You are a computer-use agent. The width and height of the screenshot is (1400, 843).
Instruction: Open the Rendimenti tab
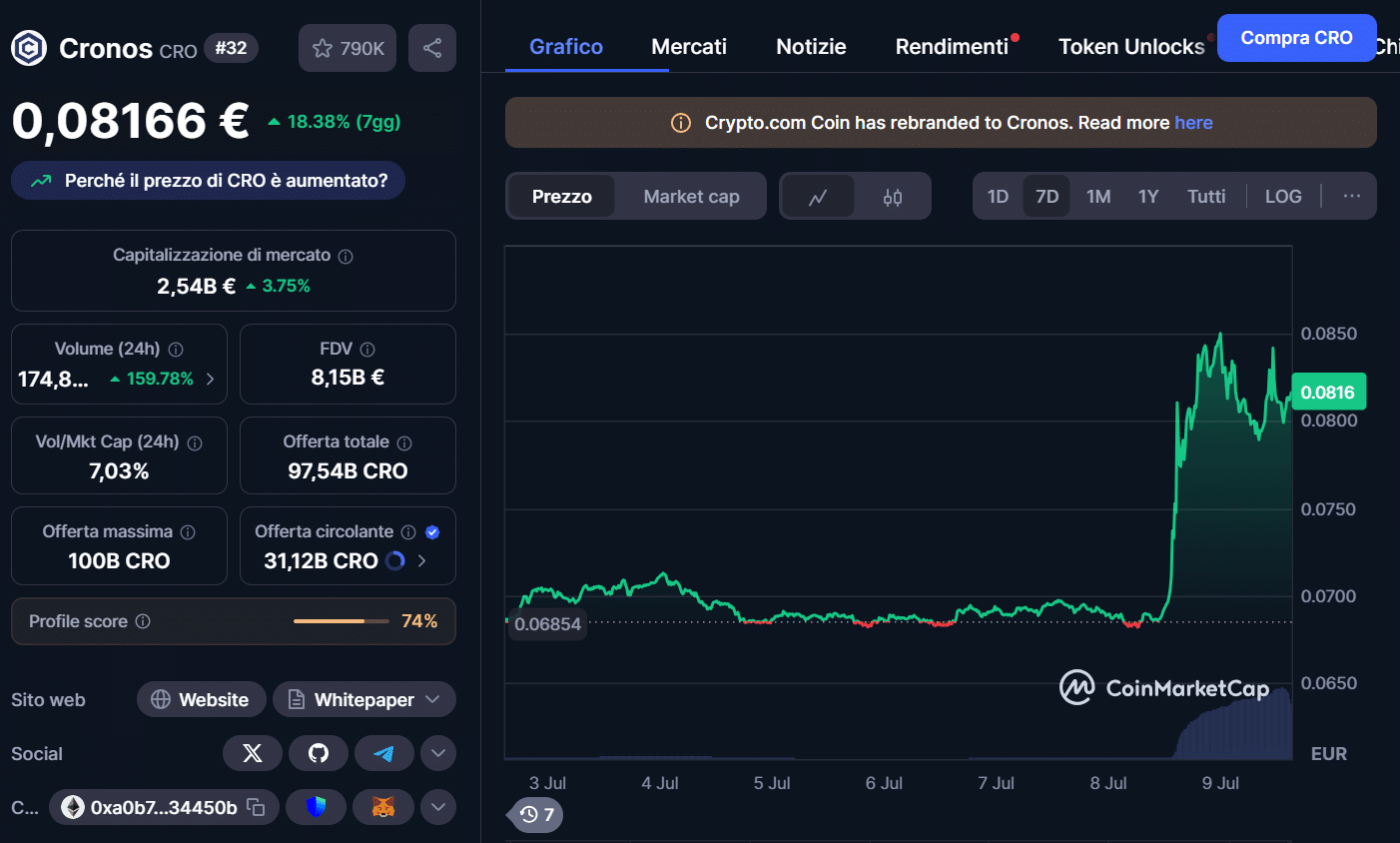[952, 47]
